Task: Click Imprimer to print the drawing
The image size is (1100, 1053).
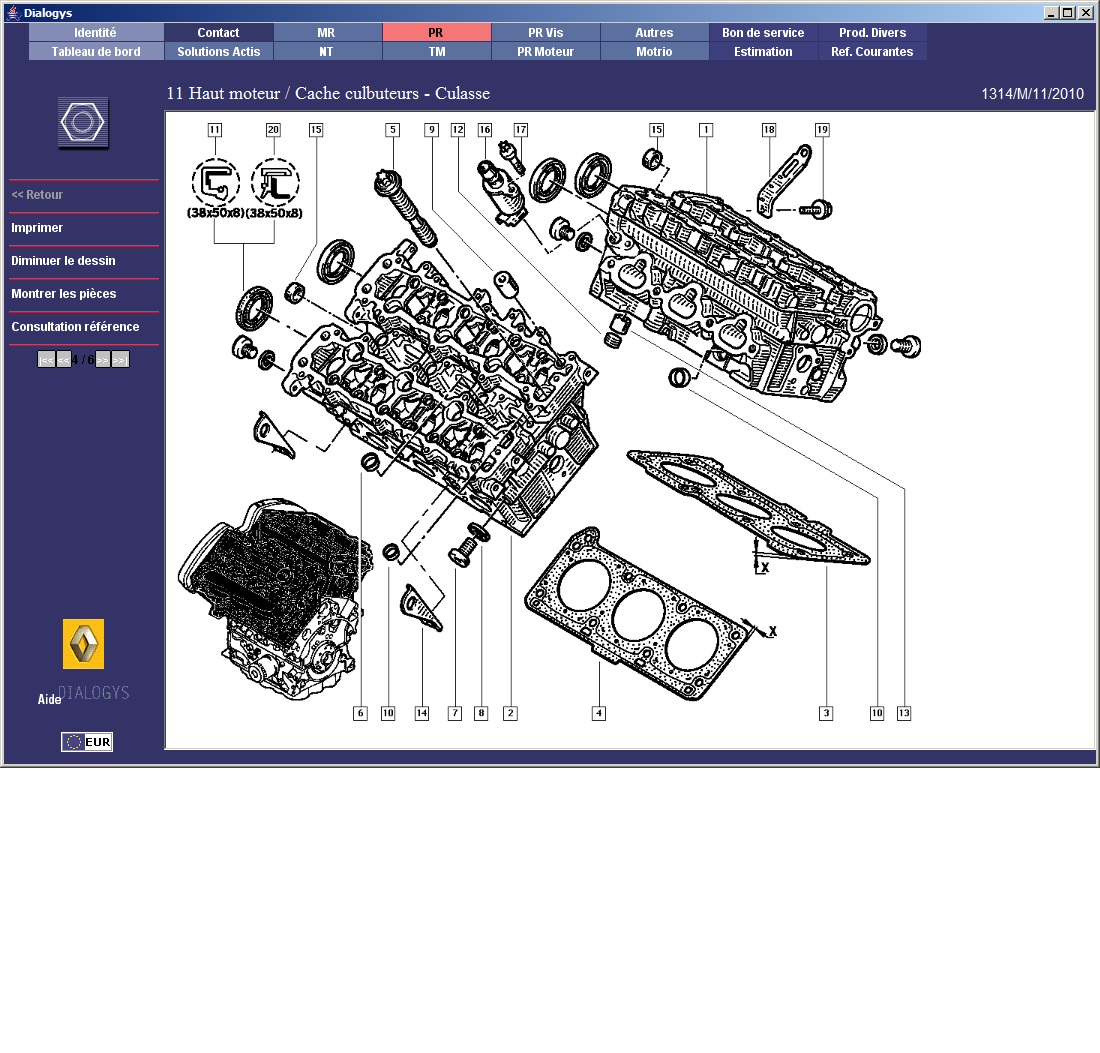Action: tap(37, 228)
